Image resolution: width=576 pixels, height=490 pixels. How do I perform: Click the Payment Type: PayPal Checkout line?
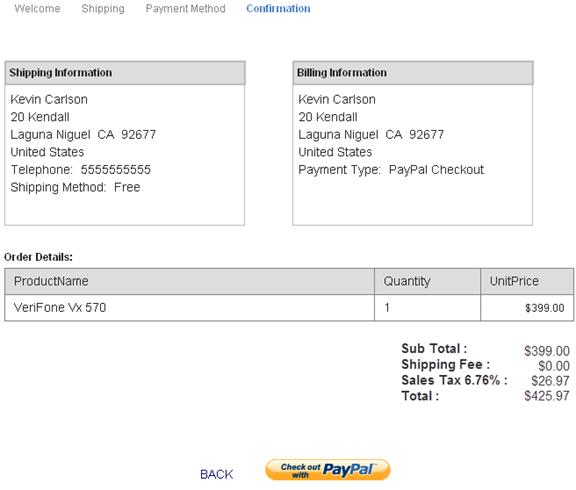pyautogui.click(x=391, y=170)
